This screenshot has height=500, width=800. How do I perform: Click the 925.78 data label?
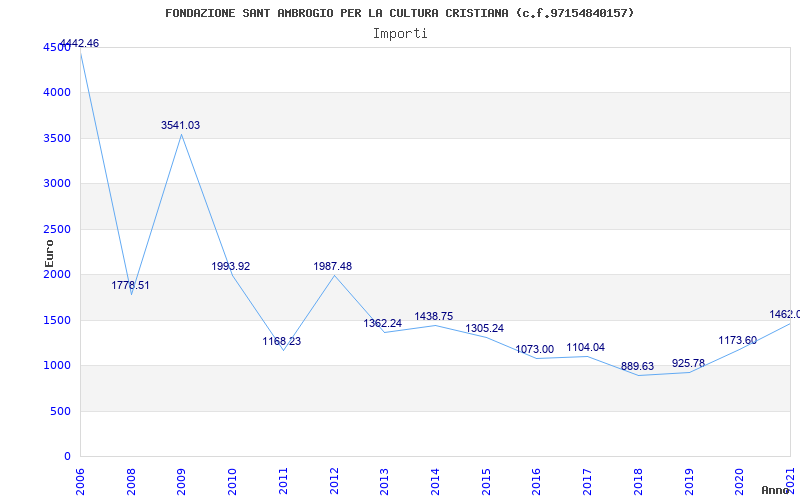pos(688,363)
